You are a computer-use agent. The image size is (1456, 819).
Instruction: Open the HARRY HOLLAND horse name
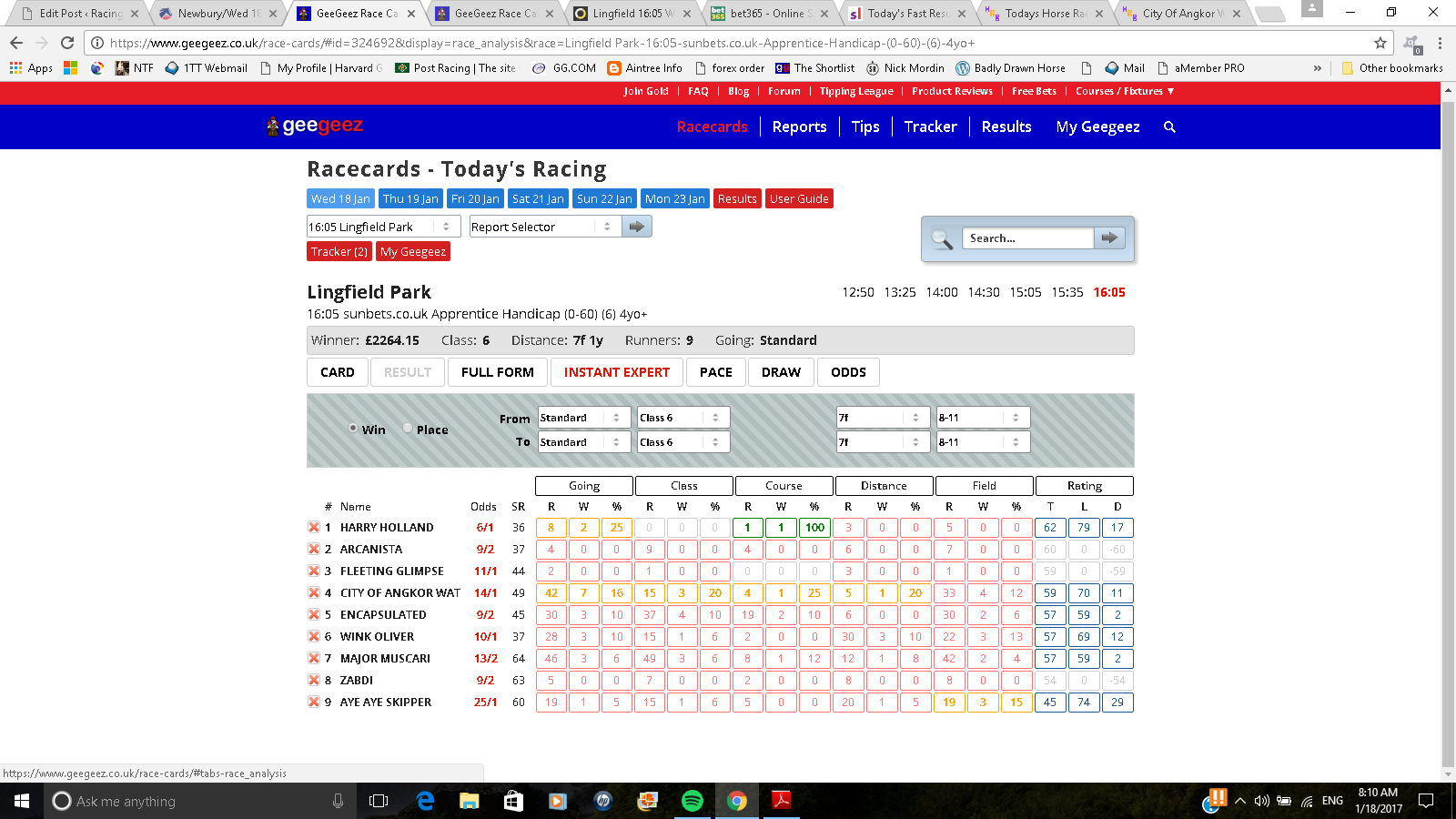click(x=387, y=527)
